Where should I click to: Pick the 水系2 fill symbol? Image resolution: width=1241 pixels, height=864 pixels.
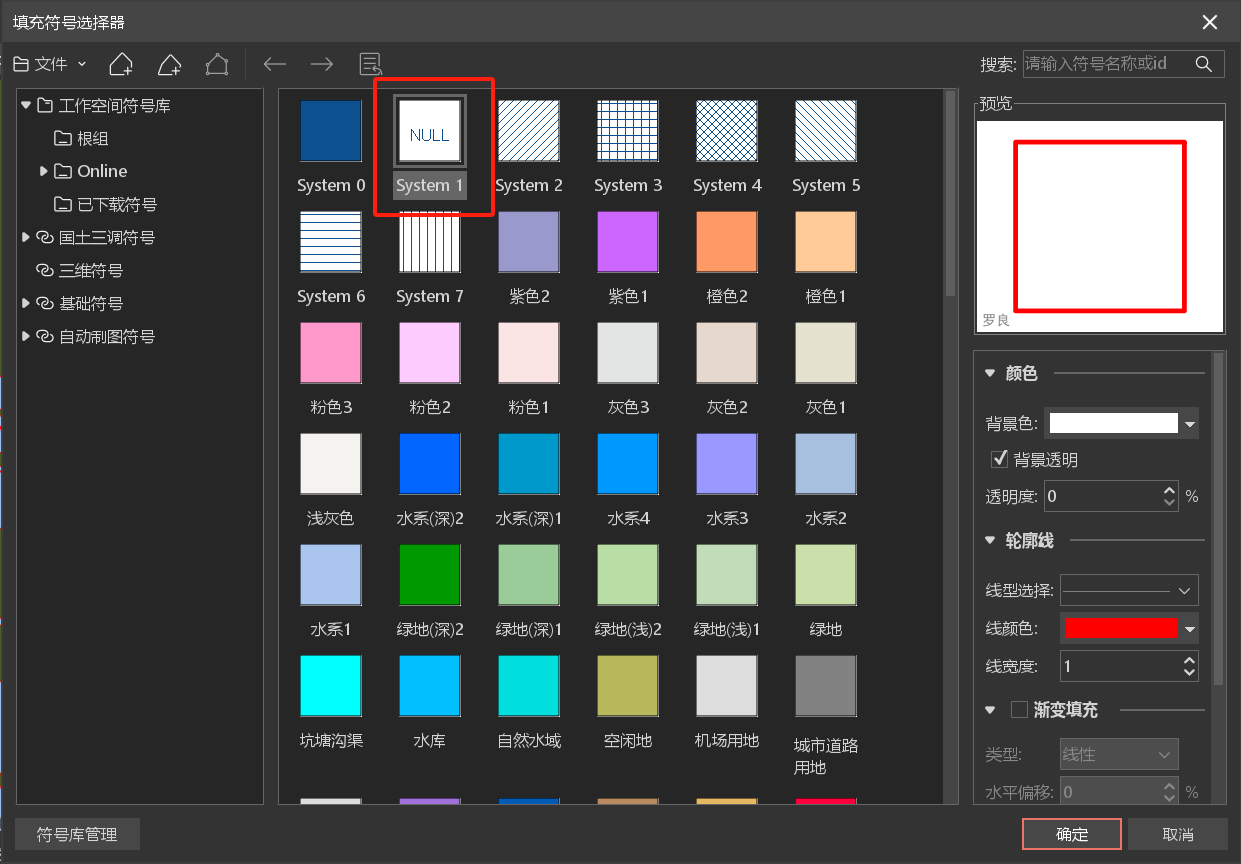[826, 464]
